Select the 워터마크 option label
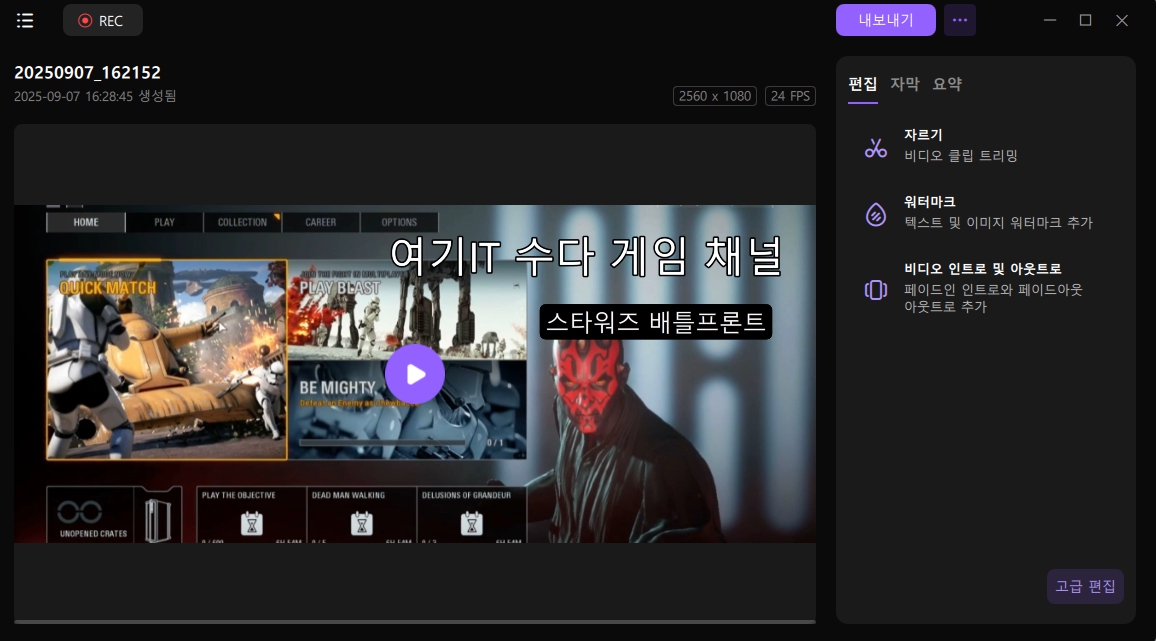 (x=930, y=202)
